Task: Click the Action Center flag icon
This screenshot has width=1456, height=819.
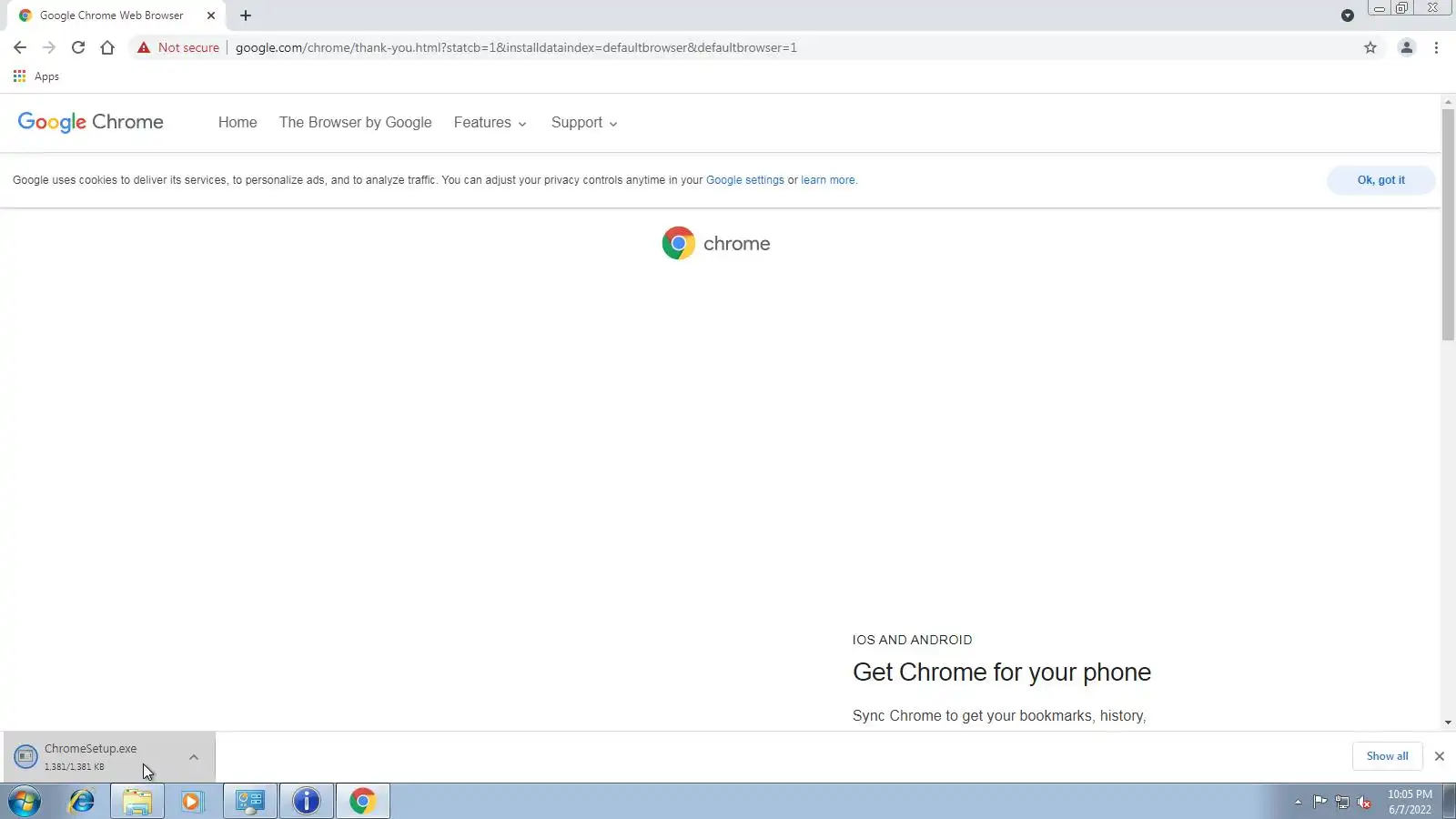Action: (x=1319, y=802)
